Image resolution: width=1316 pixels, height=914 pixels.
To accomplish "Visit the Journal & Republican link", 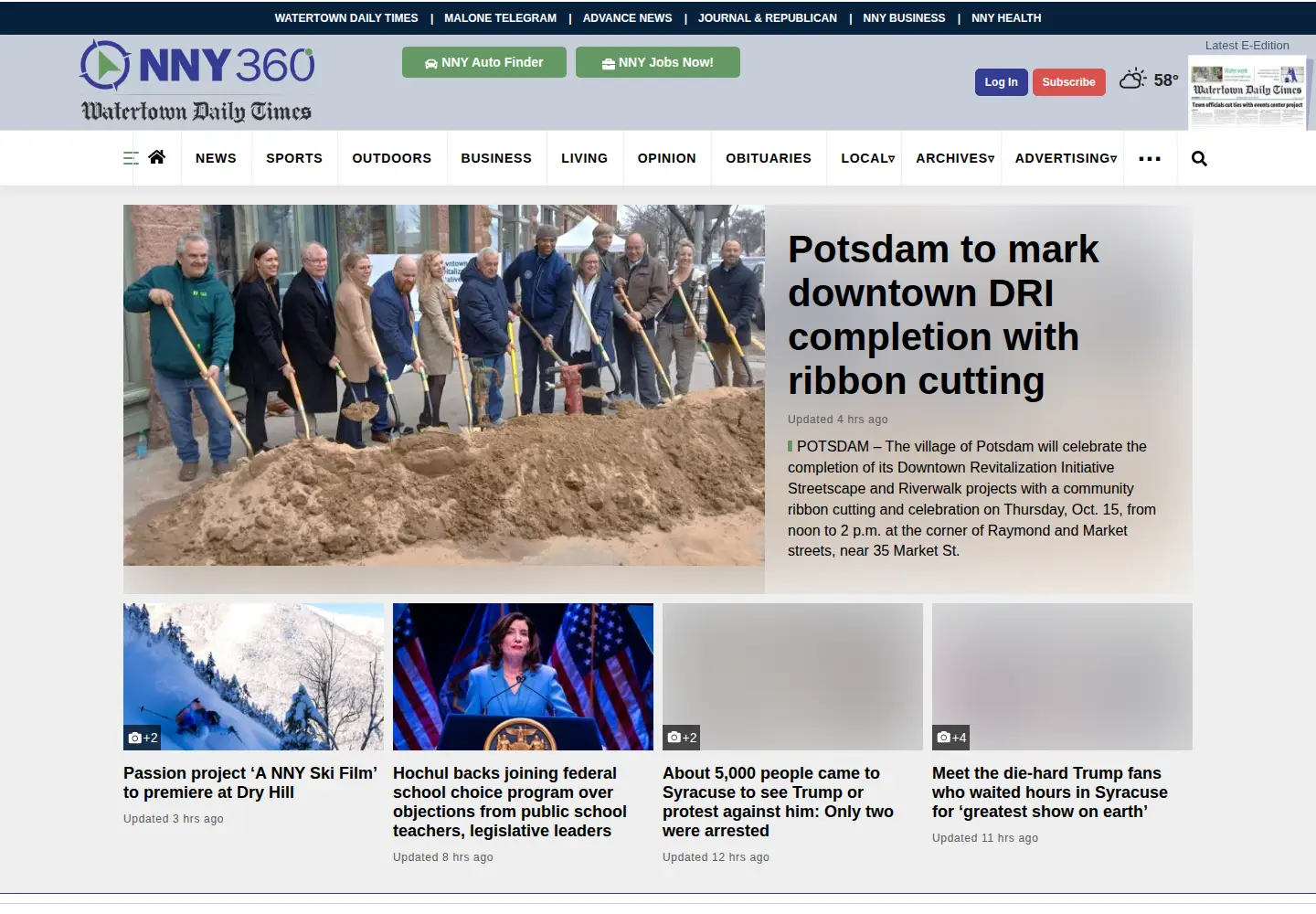I will pos(768,18).
